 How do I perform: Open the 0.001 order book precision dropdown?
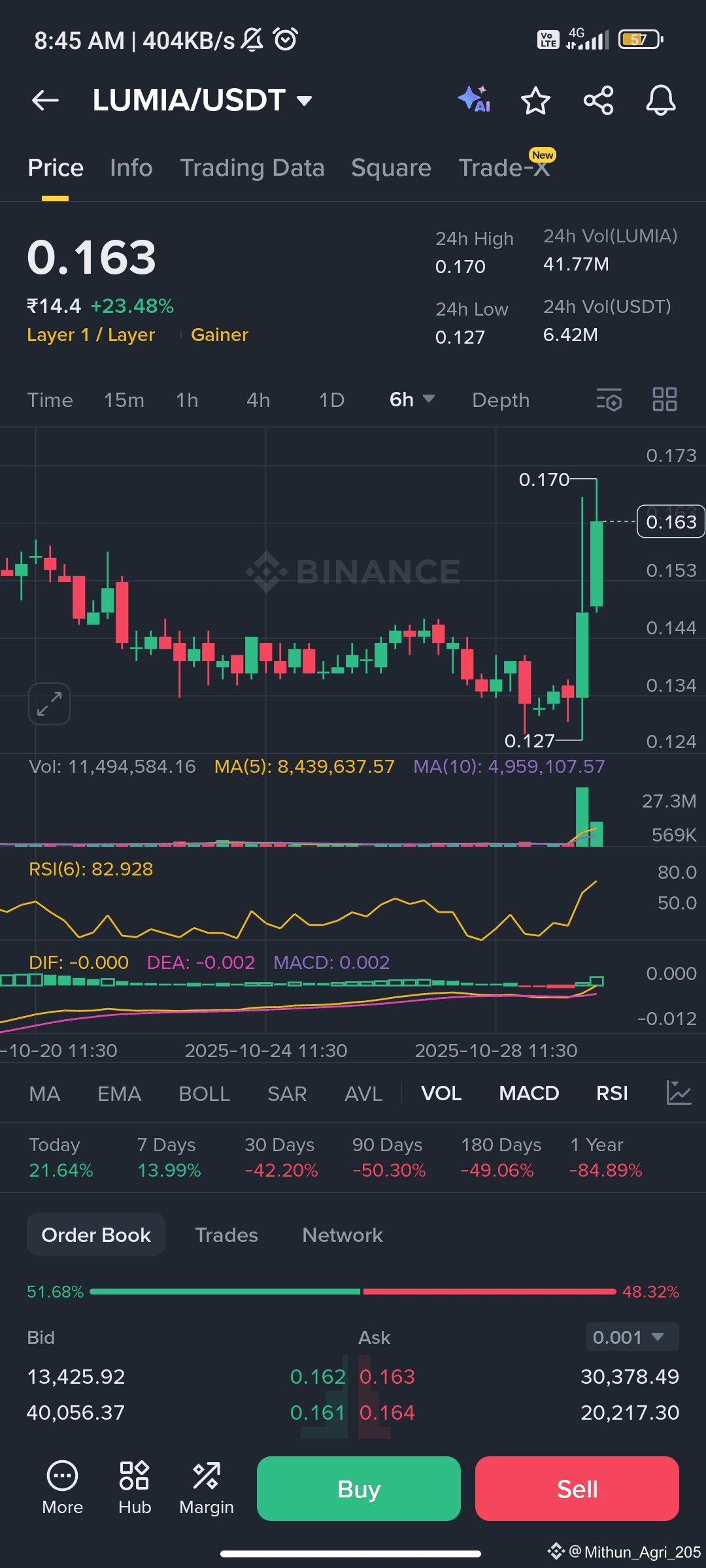coord(631,1337)
